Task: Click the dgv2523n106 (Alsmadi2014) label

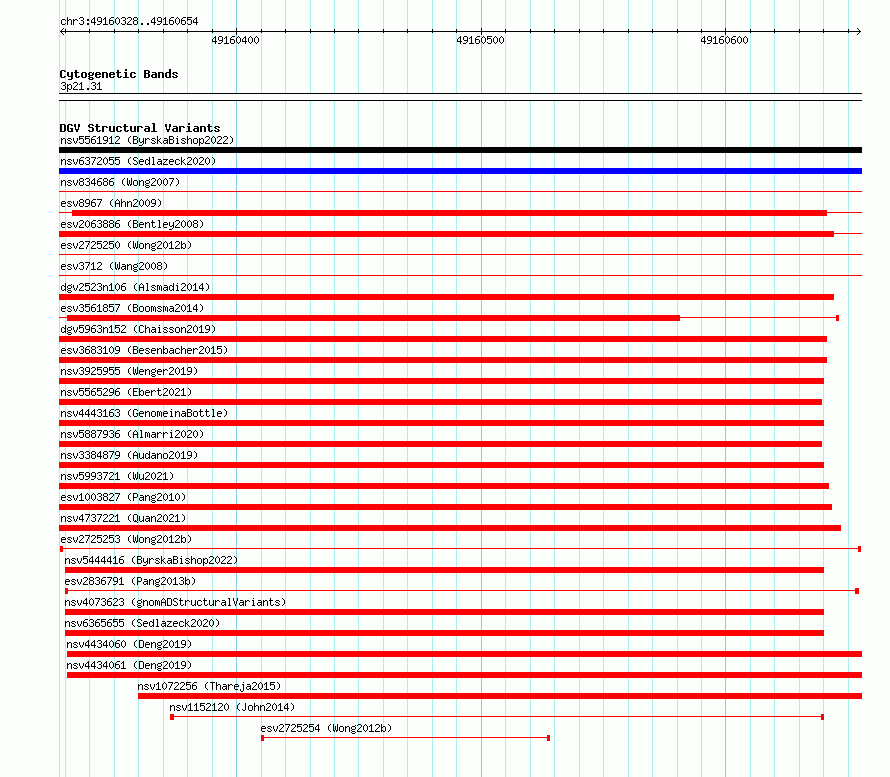Action: tap(135, 287)
